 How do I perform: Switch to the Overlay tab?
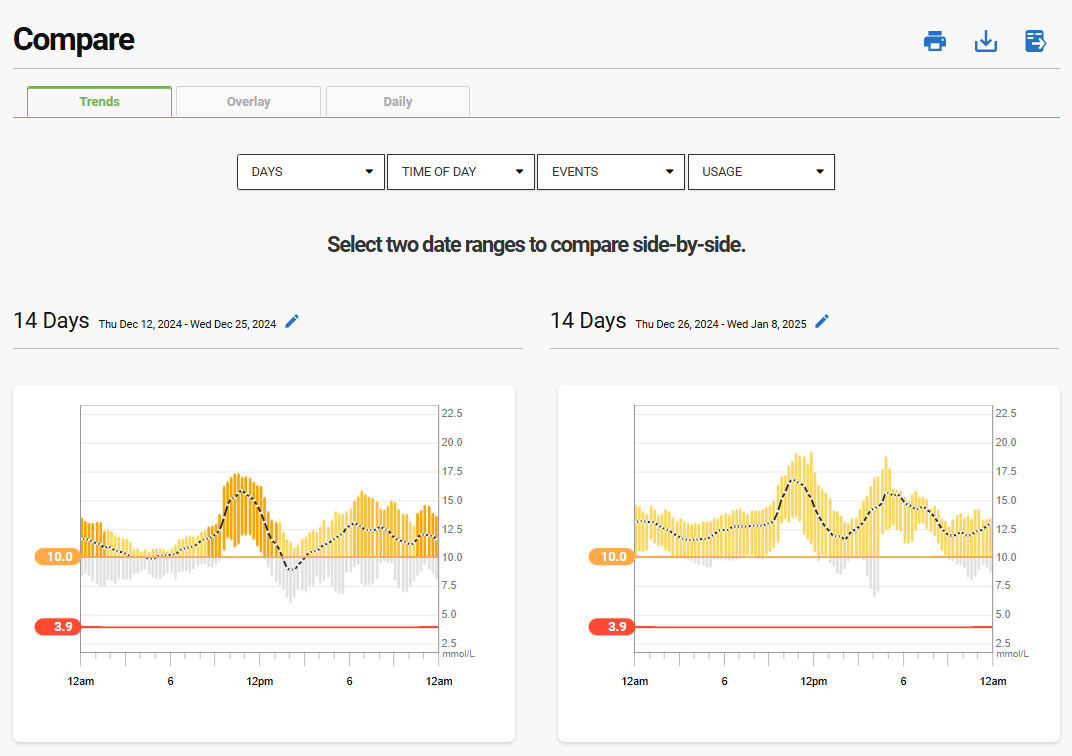pyautogui.click(x=248, y=101)
